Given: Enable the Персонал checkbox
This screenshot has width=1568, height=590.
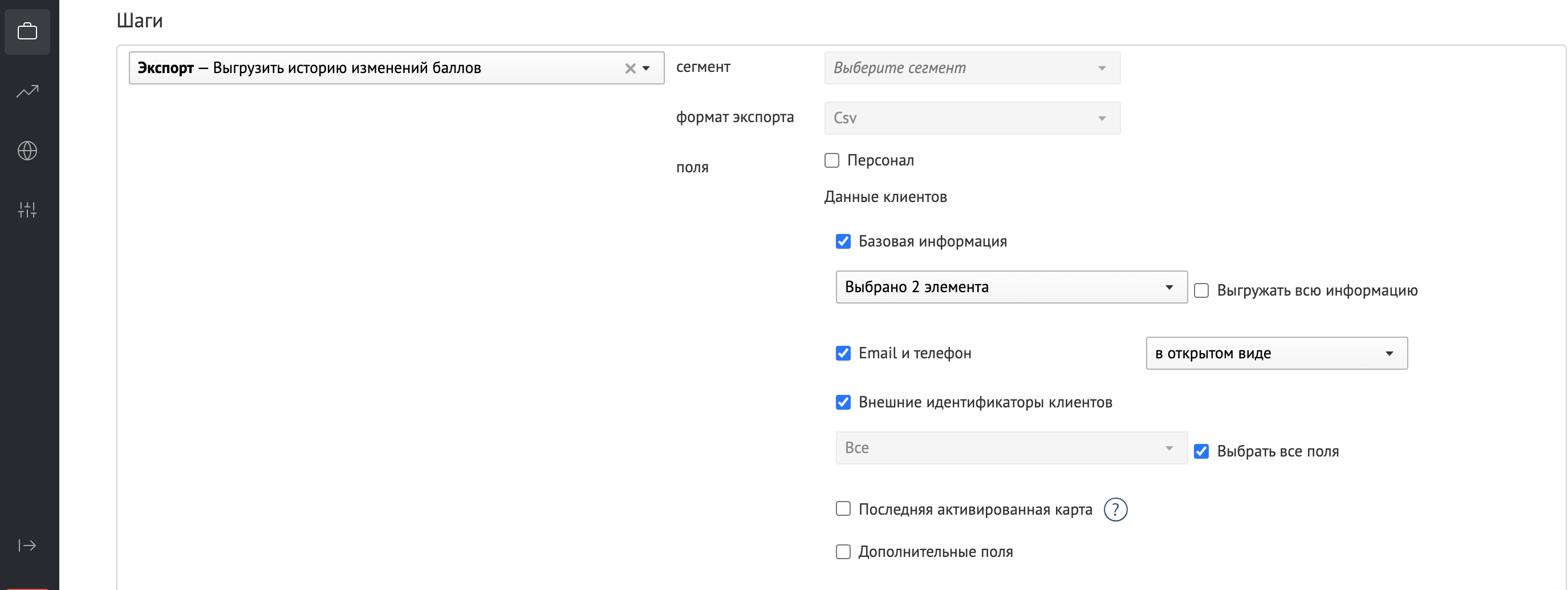Looking at the screenshot, I should pos(831,161).
